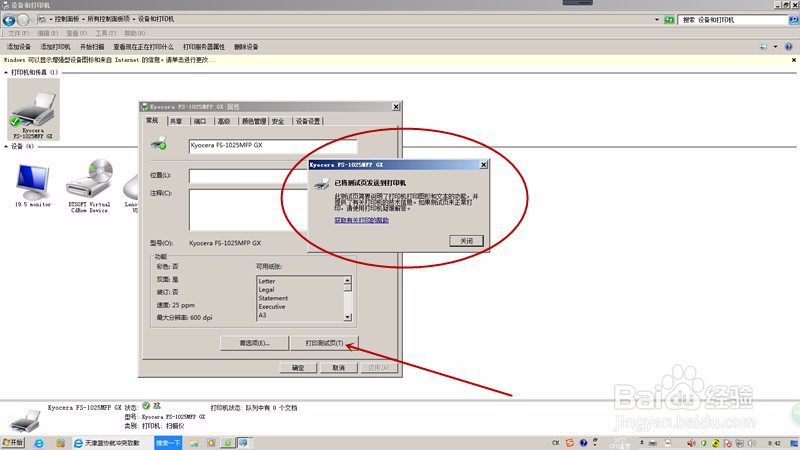Select the Kyocera FS-1025MFP GX printer icon
Image resolution: width=800 pixels, height=450 pixels.
[33, 109]
